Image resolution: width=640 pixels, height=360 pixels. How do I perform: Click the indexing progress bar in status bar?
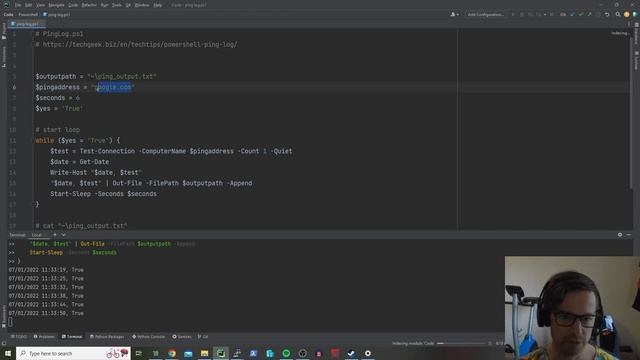[x=462, y=344]
